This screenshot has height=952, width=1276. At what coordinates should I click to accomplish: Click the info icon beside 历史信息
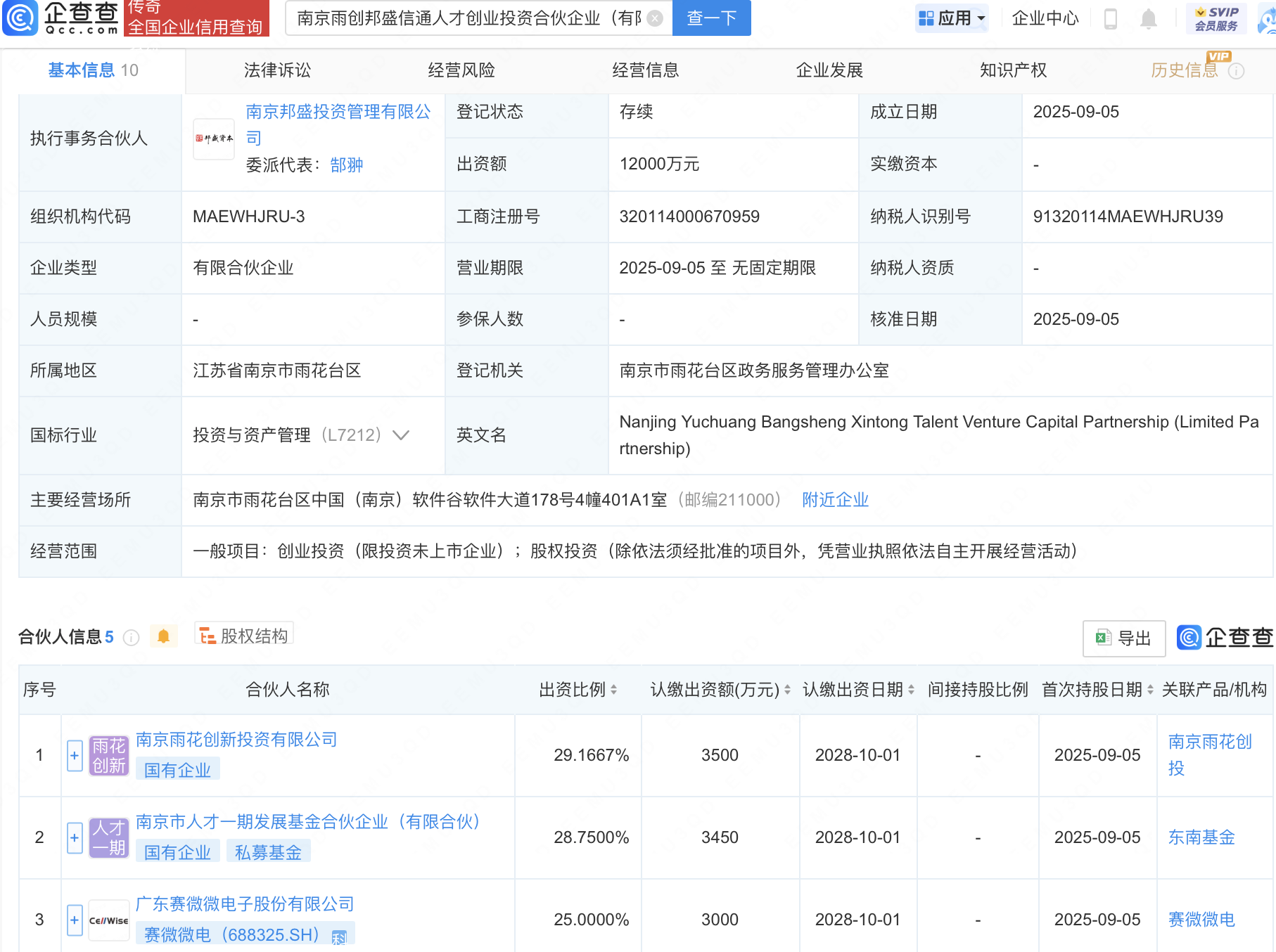(1236, 71)
